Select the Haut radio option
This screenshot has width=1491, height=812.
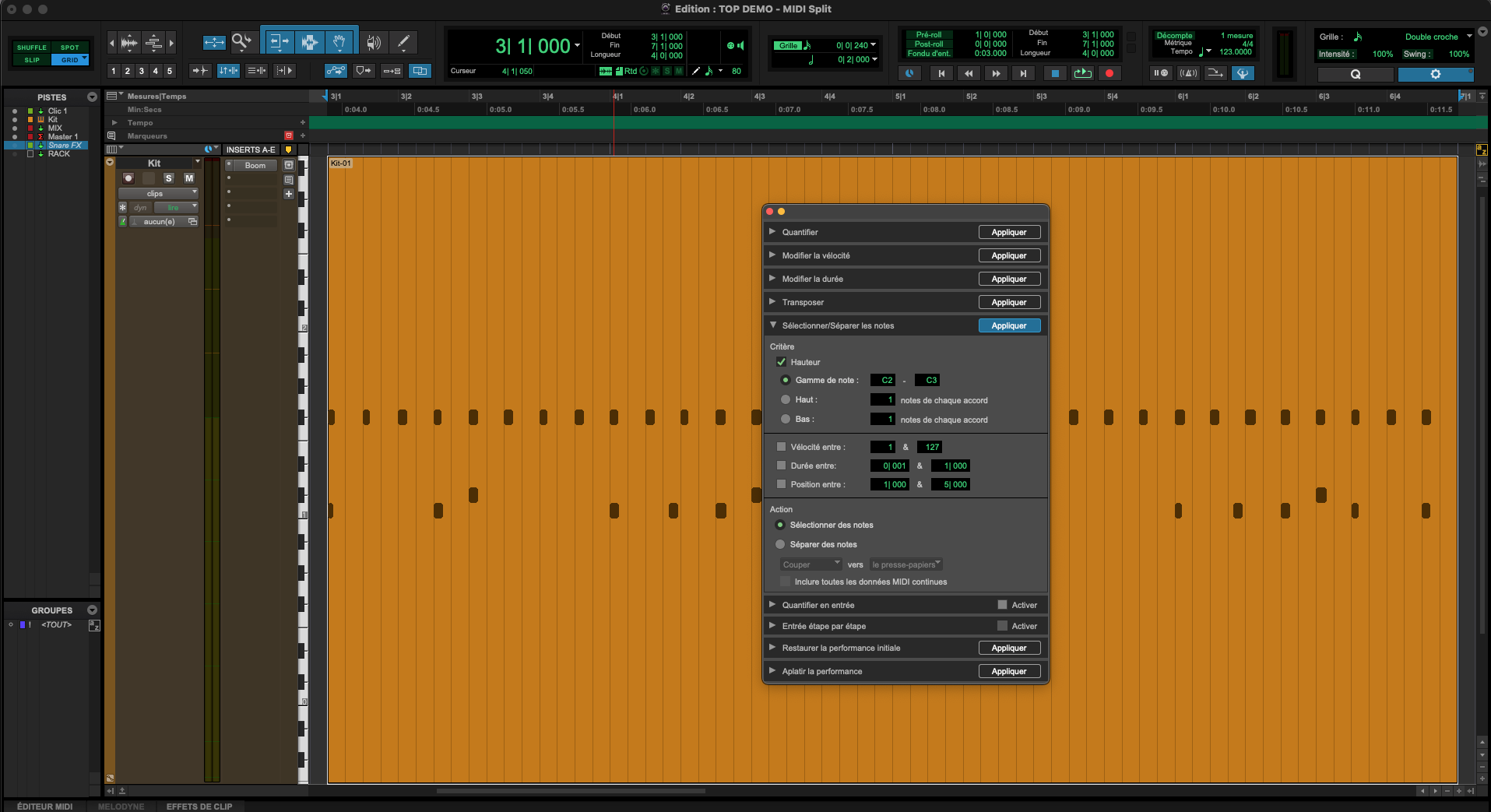786,399
